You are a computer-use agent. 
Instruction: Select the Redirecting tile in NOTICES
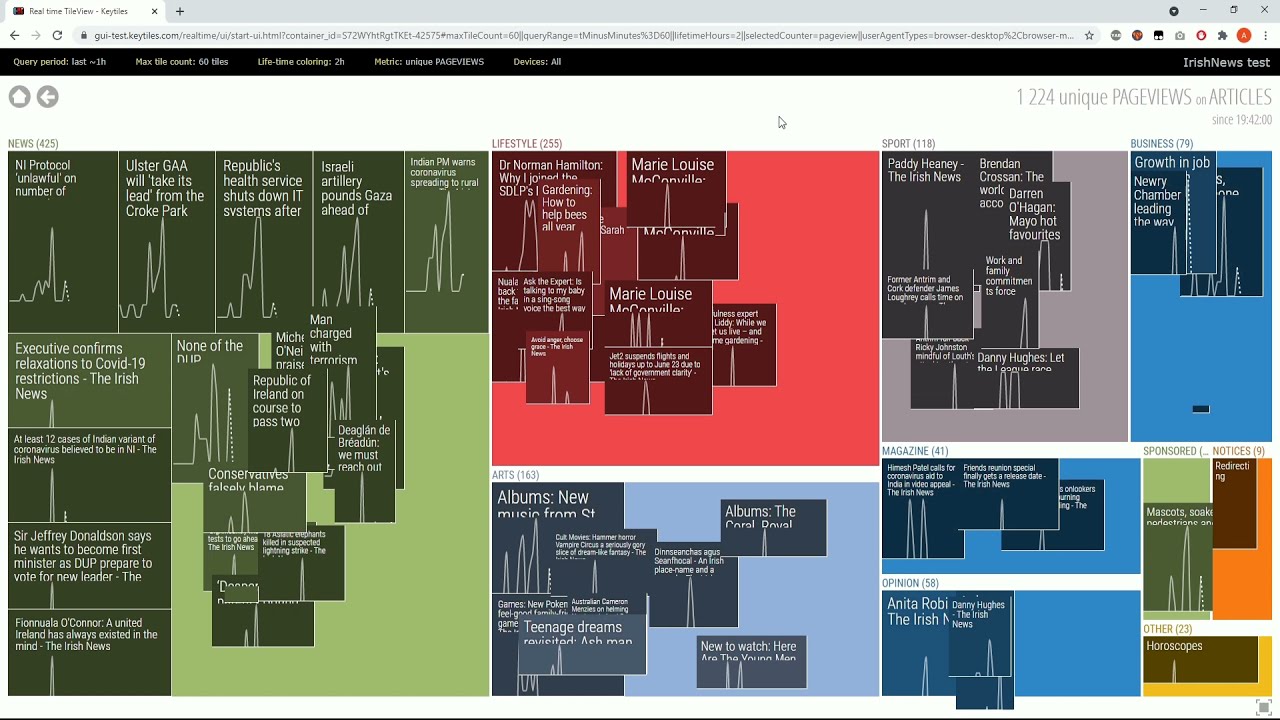point(1235,503)
